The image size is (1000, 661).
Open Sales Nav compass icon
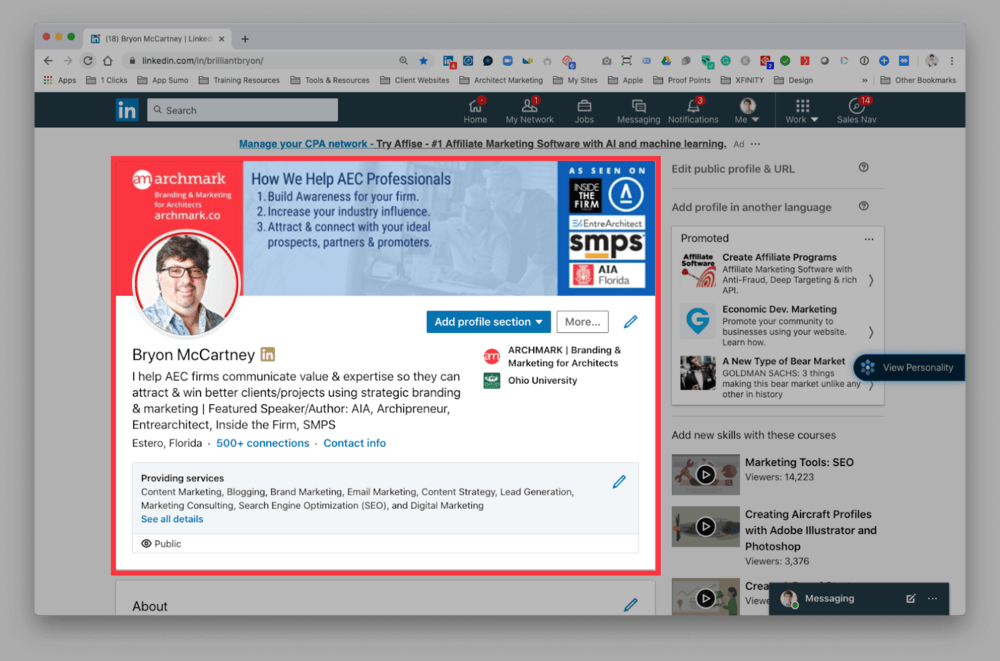point(856,110)
